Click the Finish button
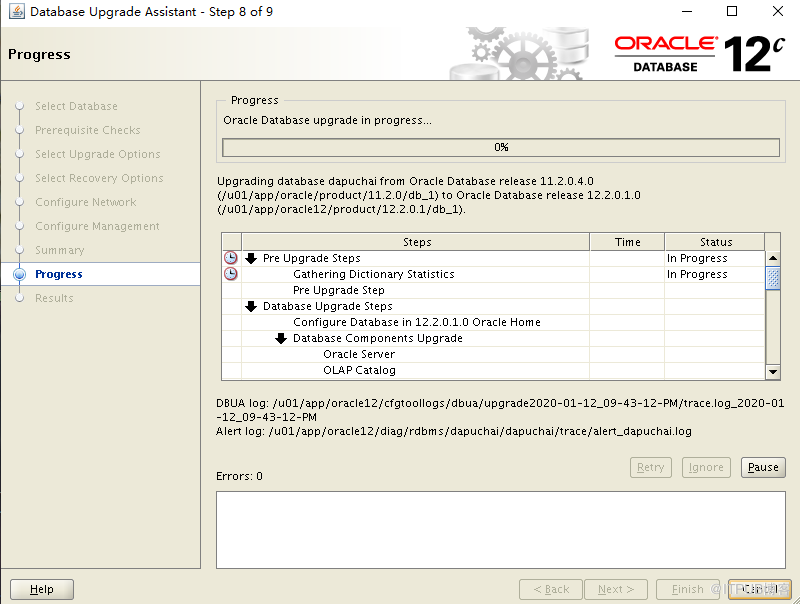This screenshot has height=604, width=800. point(687,589)
